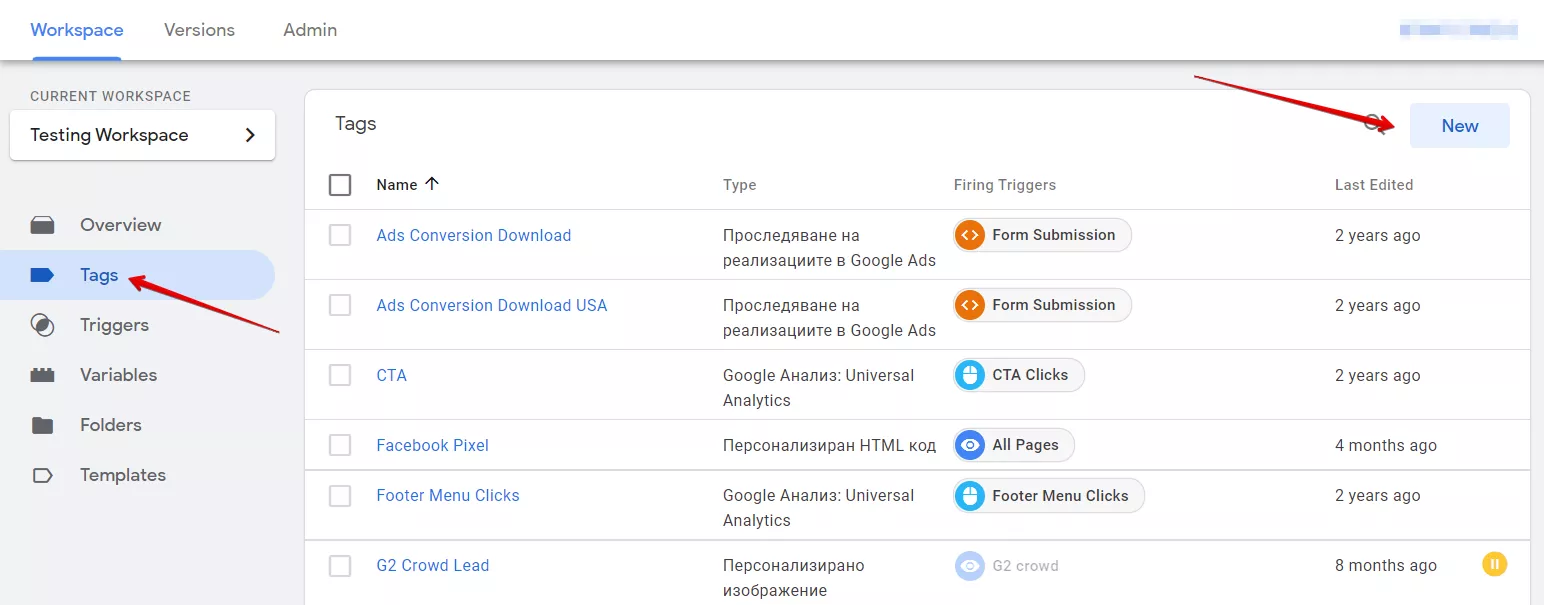Screen dimensions: 1544x605
Task: Check the Ads Conversion Download USA checkbox
Action: click(x=340, y=305)
